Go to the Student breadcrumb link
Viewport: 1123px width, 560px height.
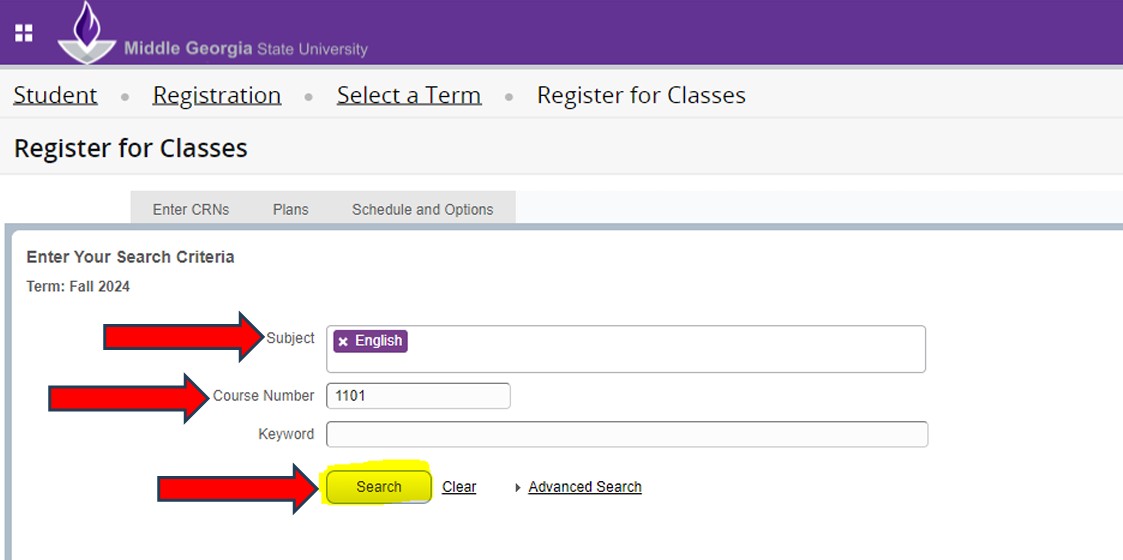(x=55, y=95)
